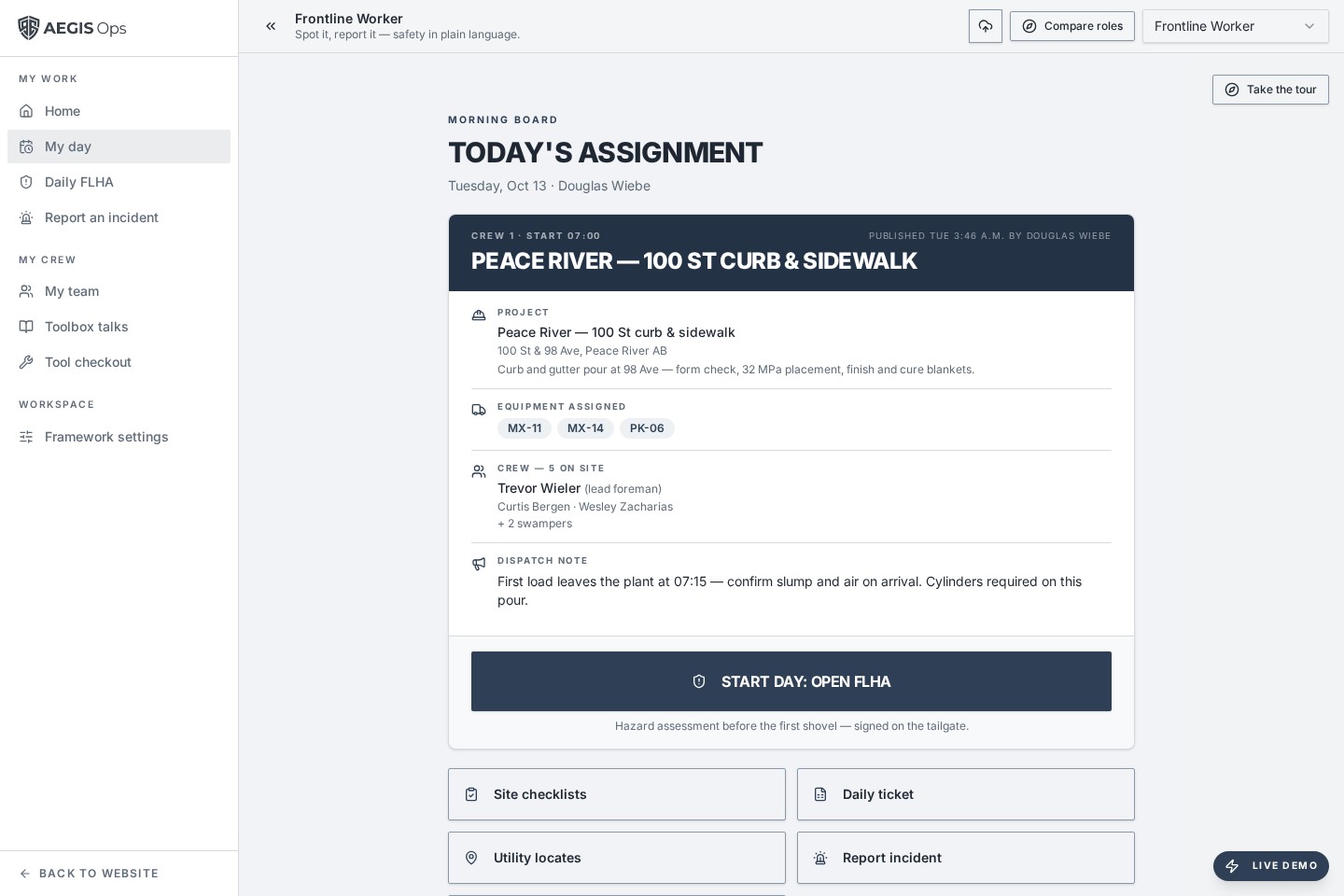The image size is (1344, 896).
Task: Select My day in sidebar
Action: click(x=119, y=147)
